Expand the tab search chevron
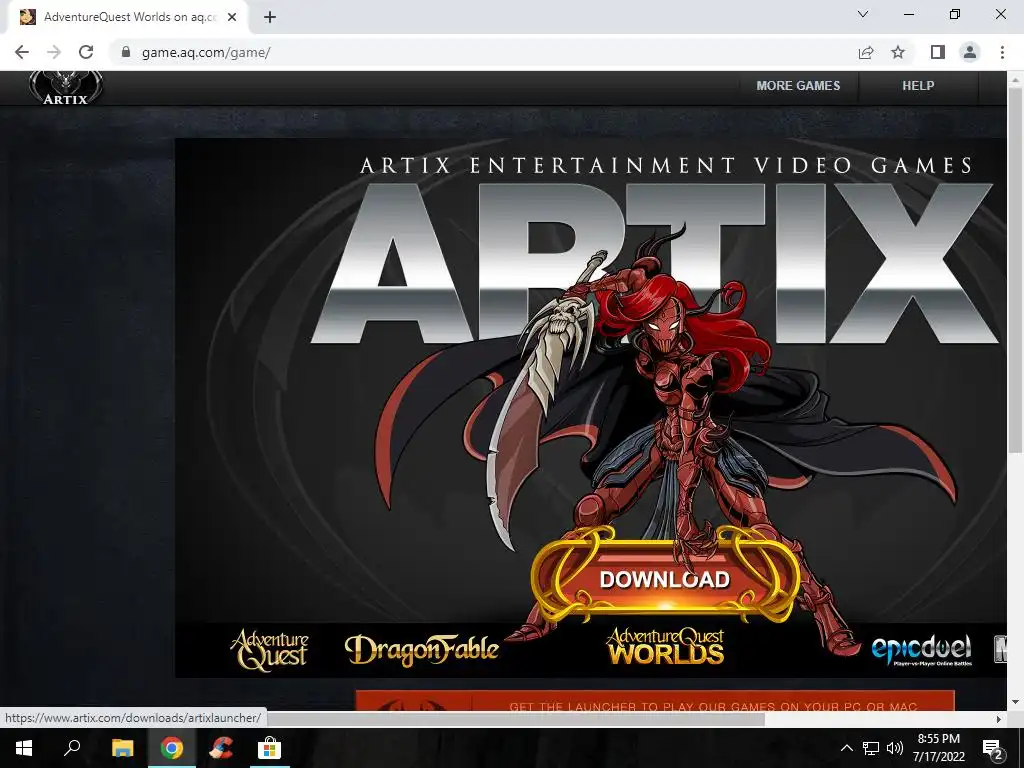 click(862, 14)
